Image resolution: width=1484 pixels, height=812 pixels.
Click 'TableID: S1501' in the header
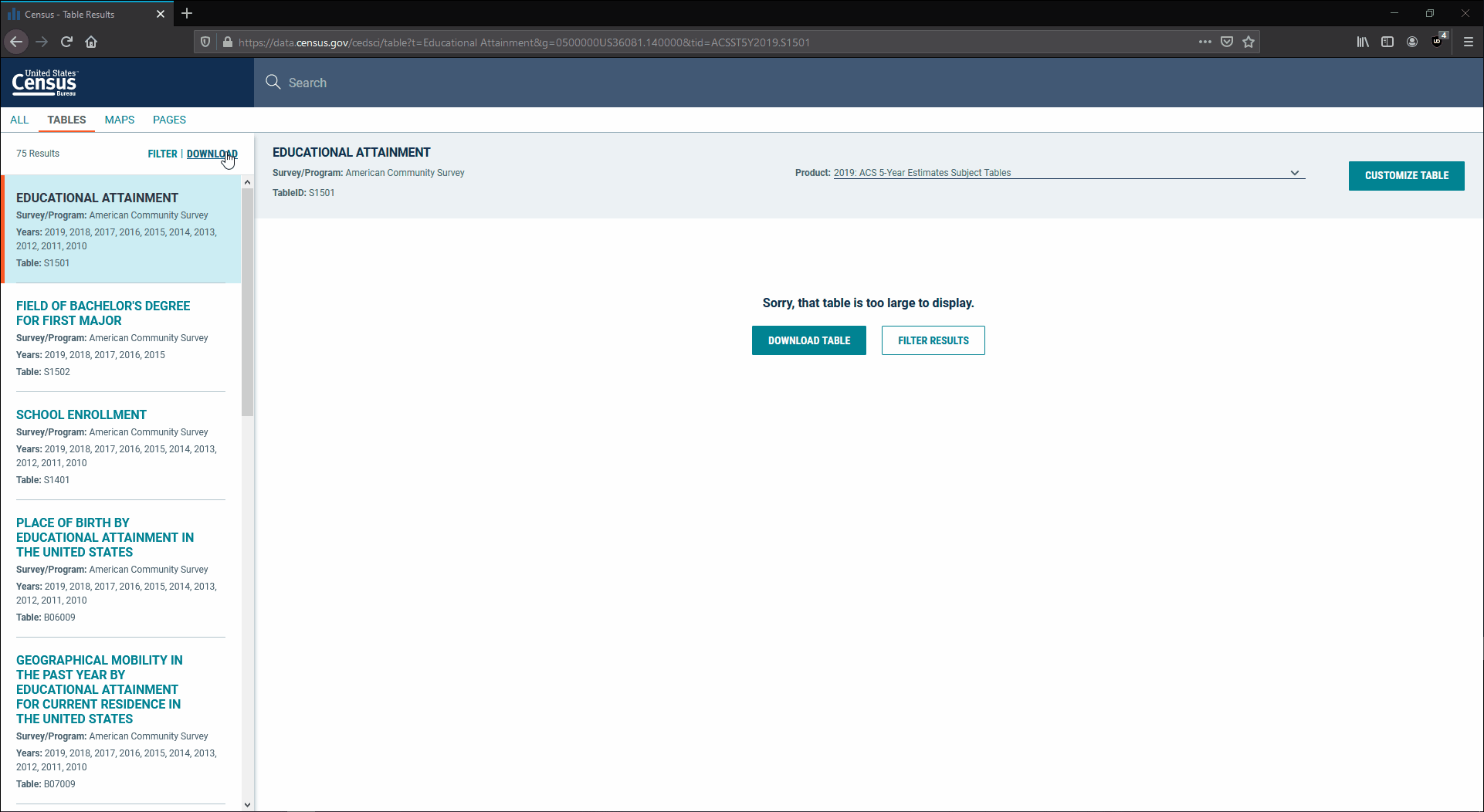click(x=303, y=193)
